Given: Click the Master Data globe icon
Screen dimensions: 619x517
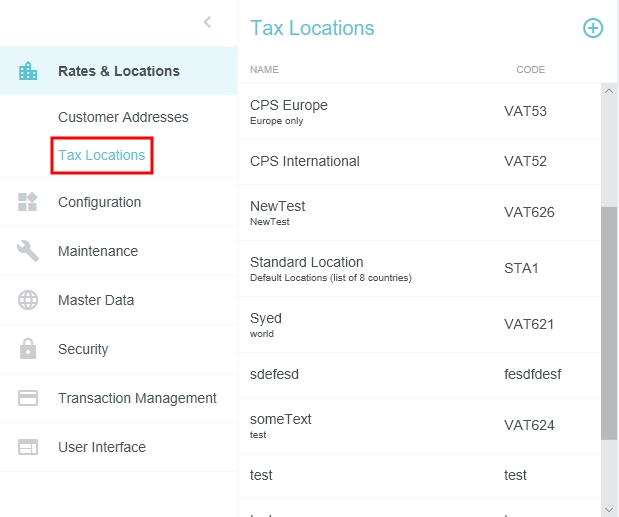Looking at the screenshot, I should tap(28, 300).
